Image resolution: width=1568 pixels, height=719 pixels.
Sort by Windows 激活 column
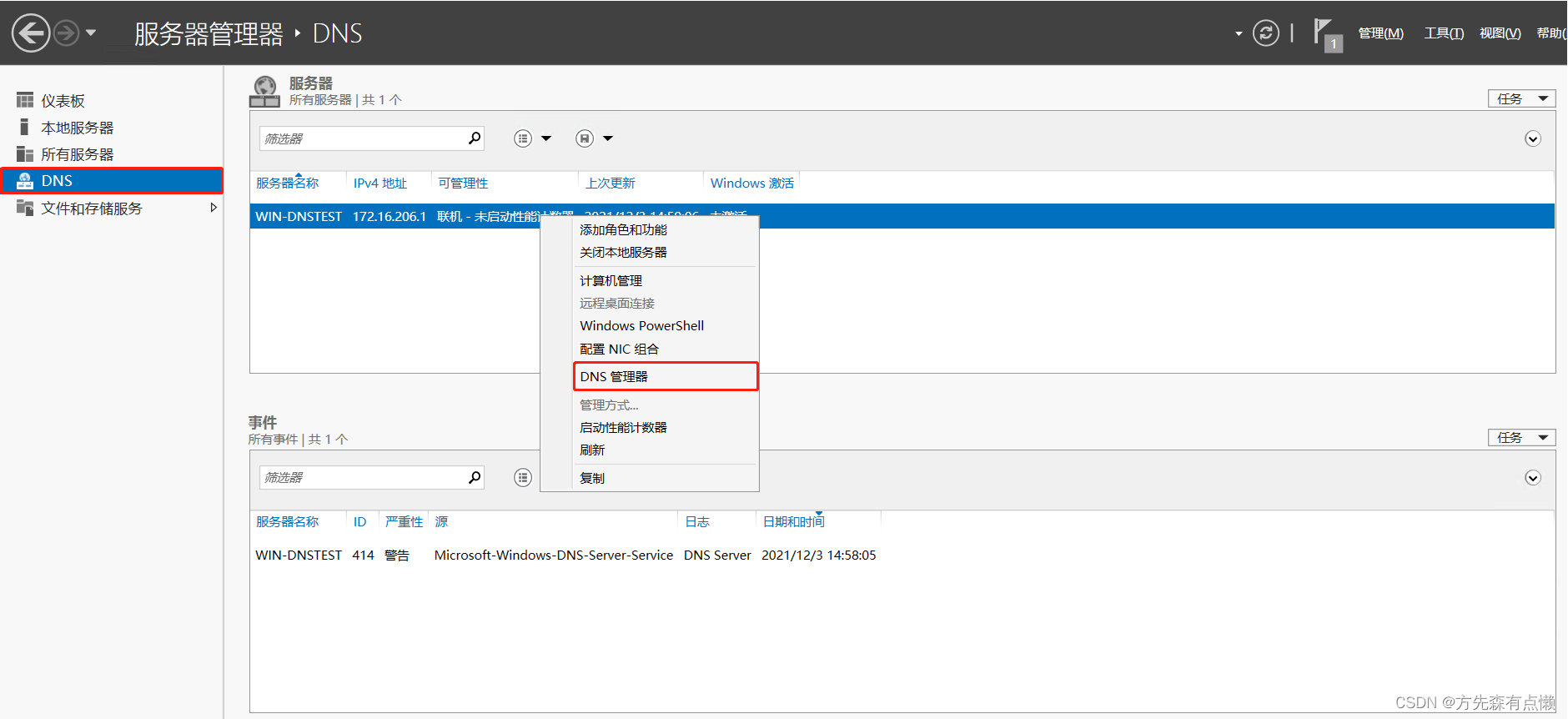752,183
